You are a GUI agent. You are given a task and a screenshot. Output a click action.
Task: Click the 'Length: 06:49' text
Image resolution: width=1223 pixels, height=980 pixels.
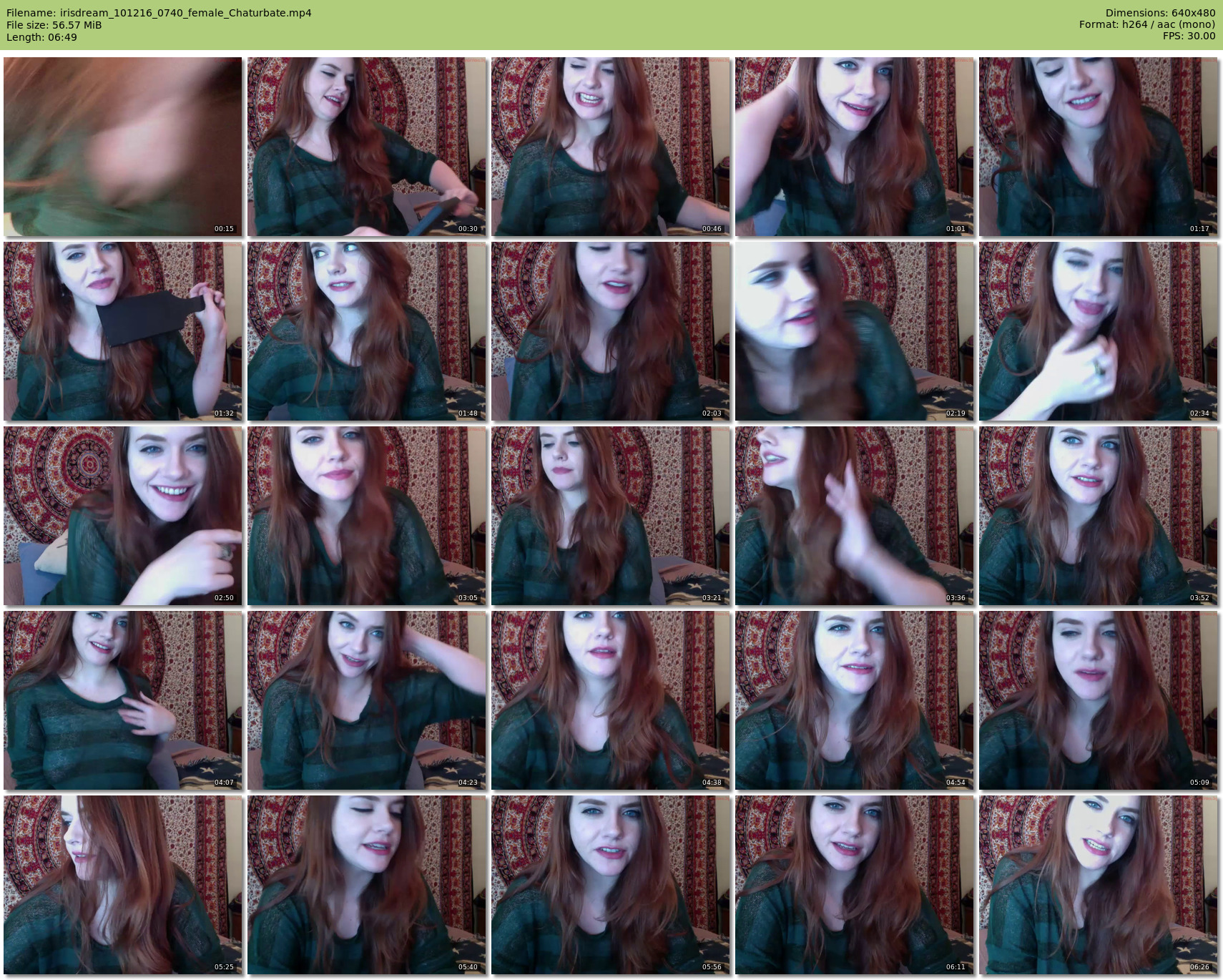point(41,37)
